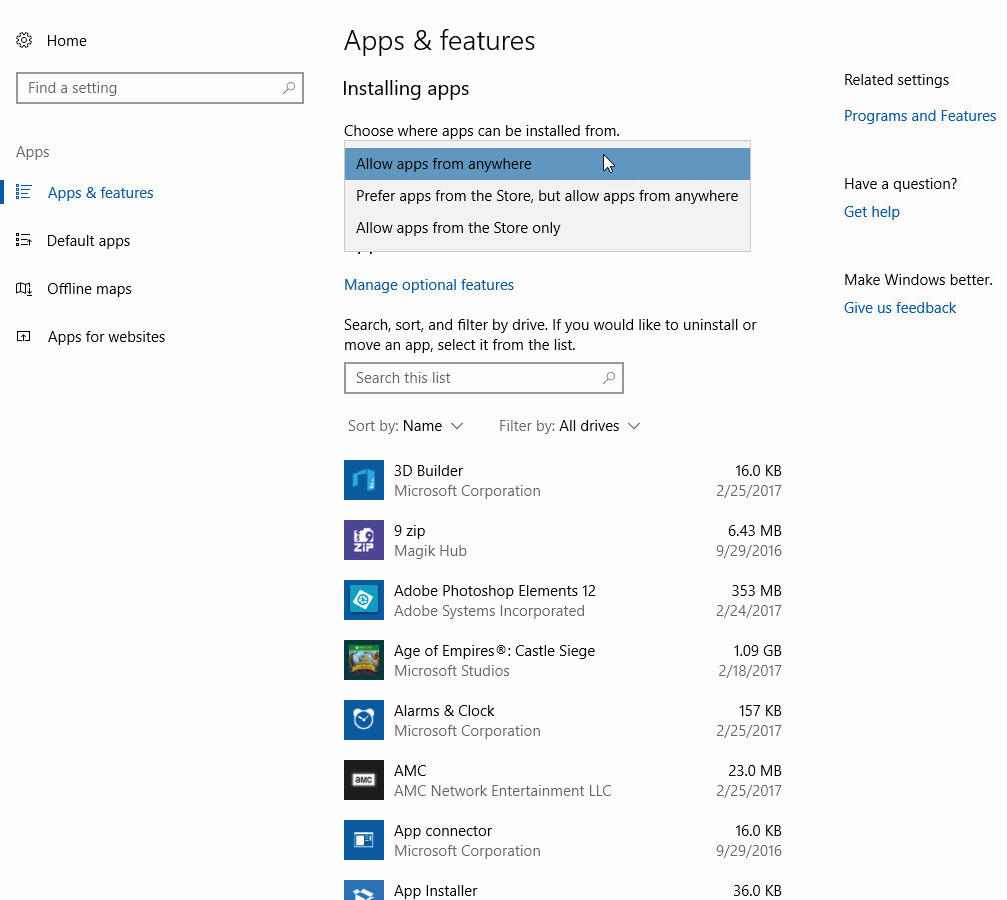
Task: Select App connector app name
Action: 442,831
